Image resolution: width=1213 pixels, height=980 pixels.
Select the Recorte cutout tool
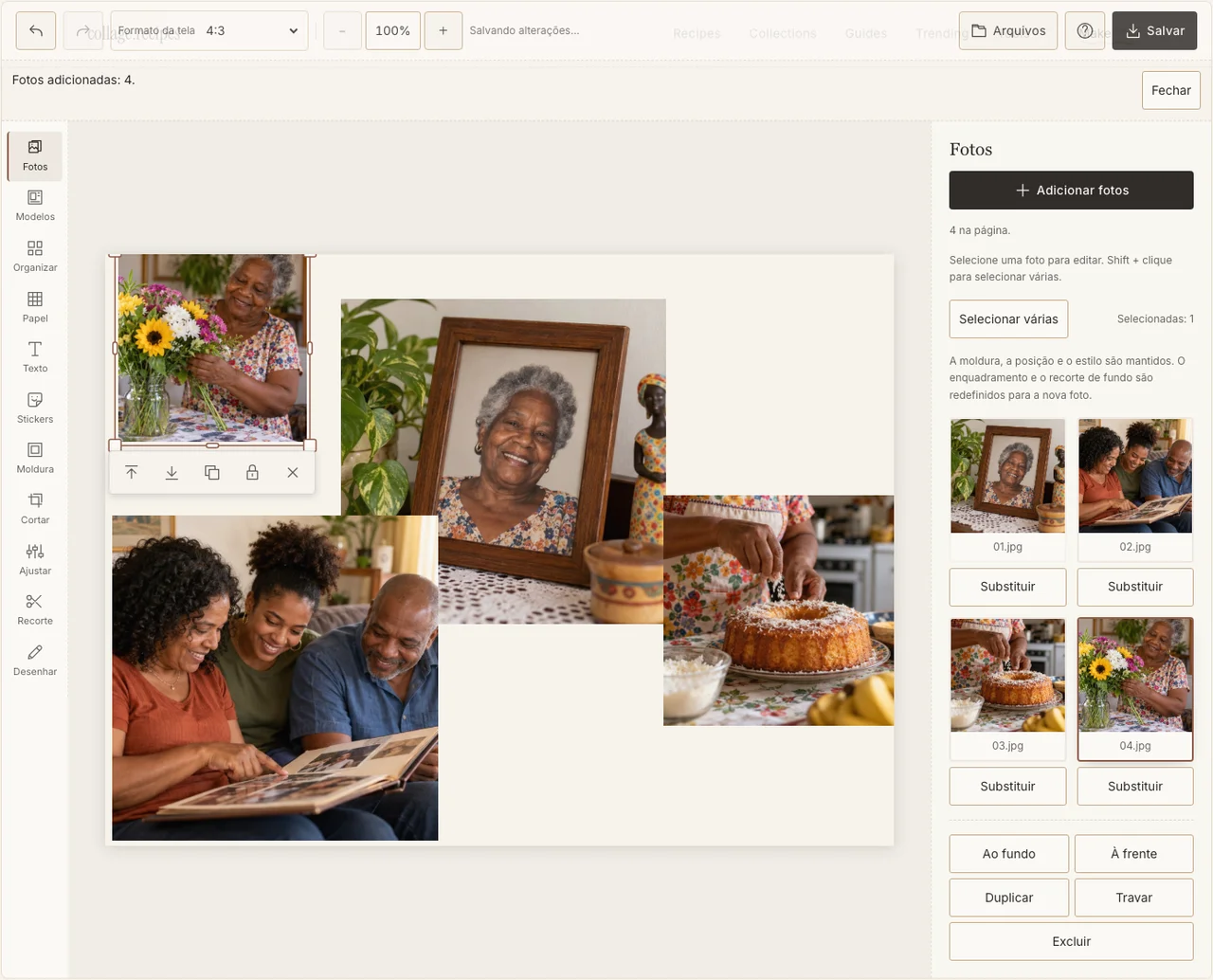[x=35, y=610]
